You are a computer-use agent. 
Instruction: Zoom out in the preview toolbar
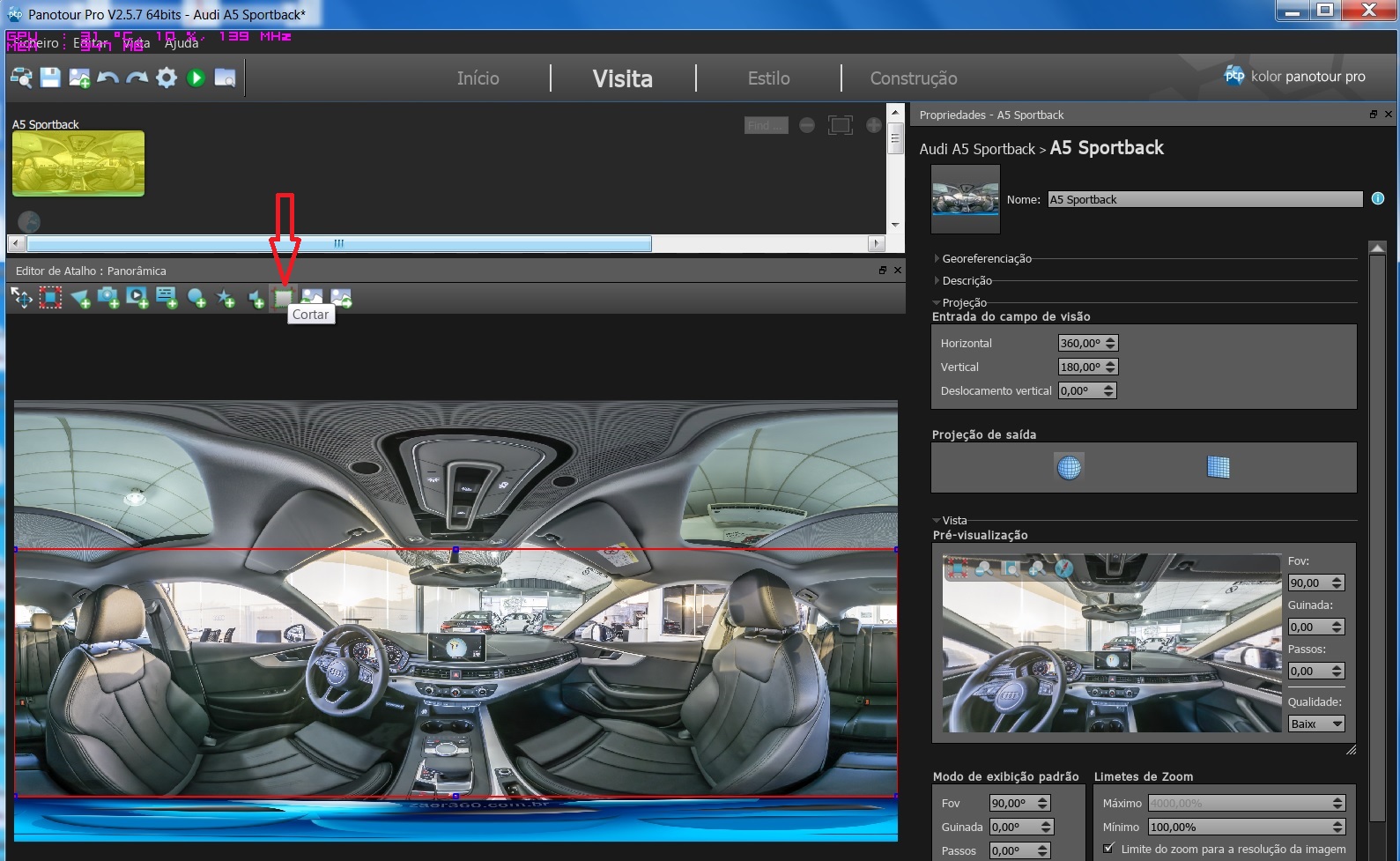click(984, 568)
